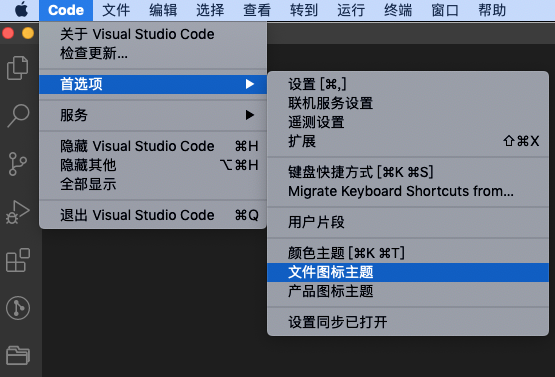555x377 pixels.
Task: Toggle 设置同步已打开 option
Action: 408,322
